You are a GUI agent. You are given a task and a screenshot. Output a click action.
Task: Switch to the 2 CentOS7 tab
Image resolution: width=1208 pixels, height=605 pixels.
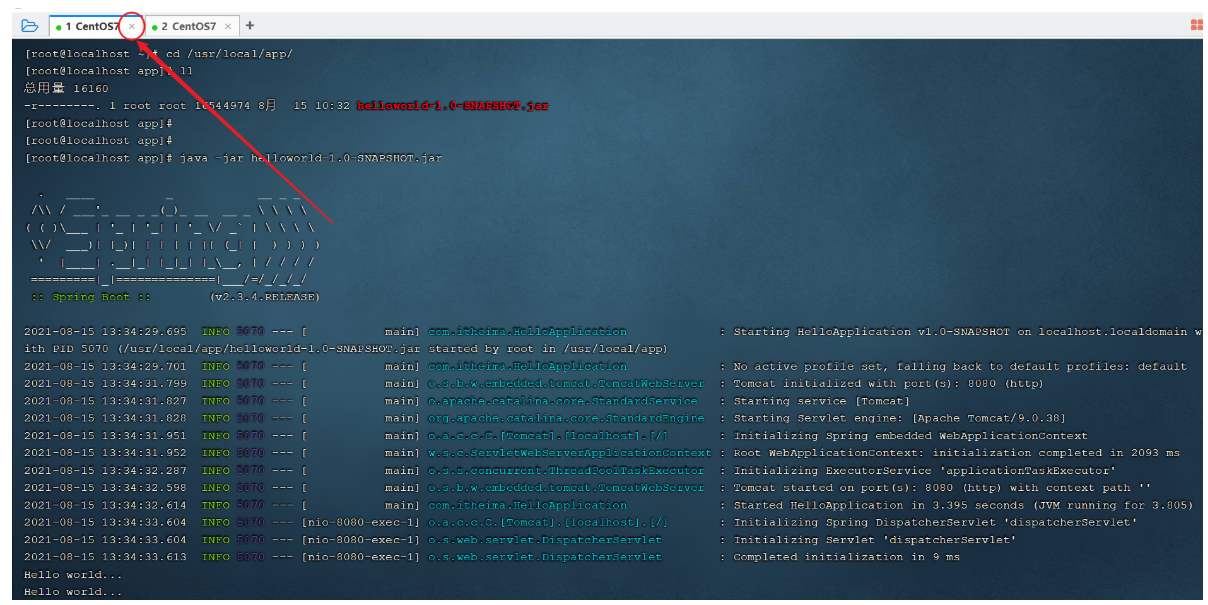pos(193,26)
